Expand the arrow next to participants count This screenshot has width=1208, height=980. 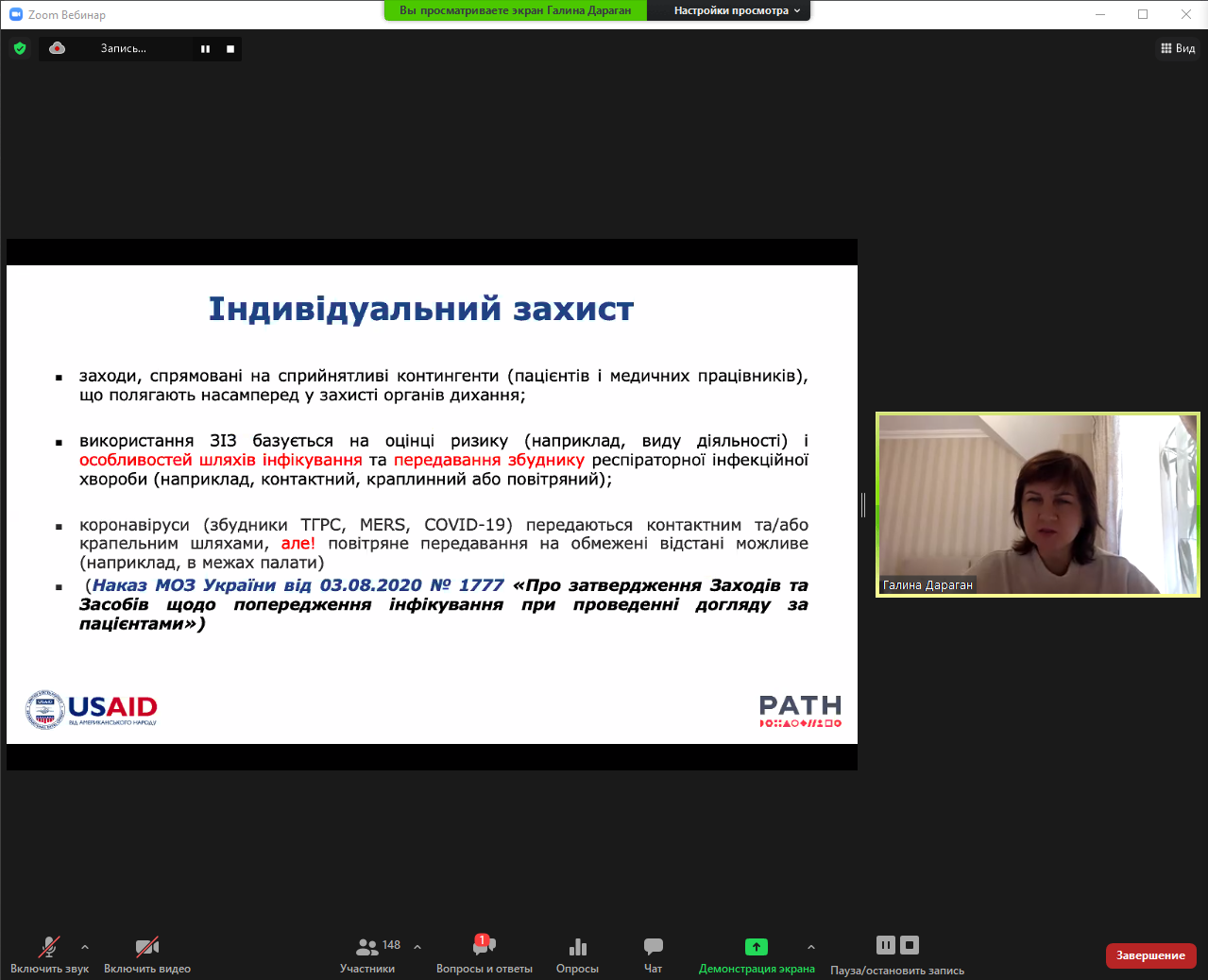click(417, 947)
